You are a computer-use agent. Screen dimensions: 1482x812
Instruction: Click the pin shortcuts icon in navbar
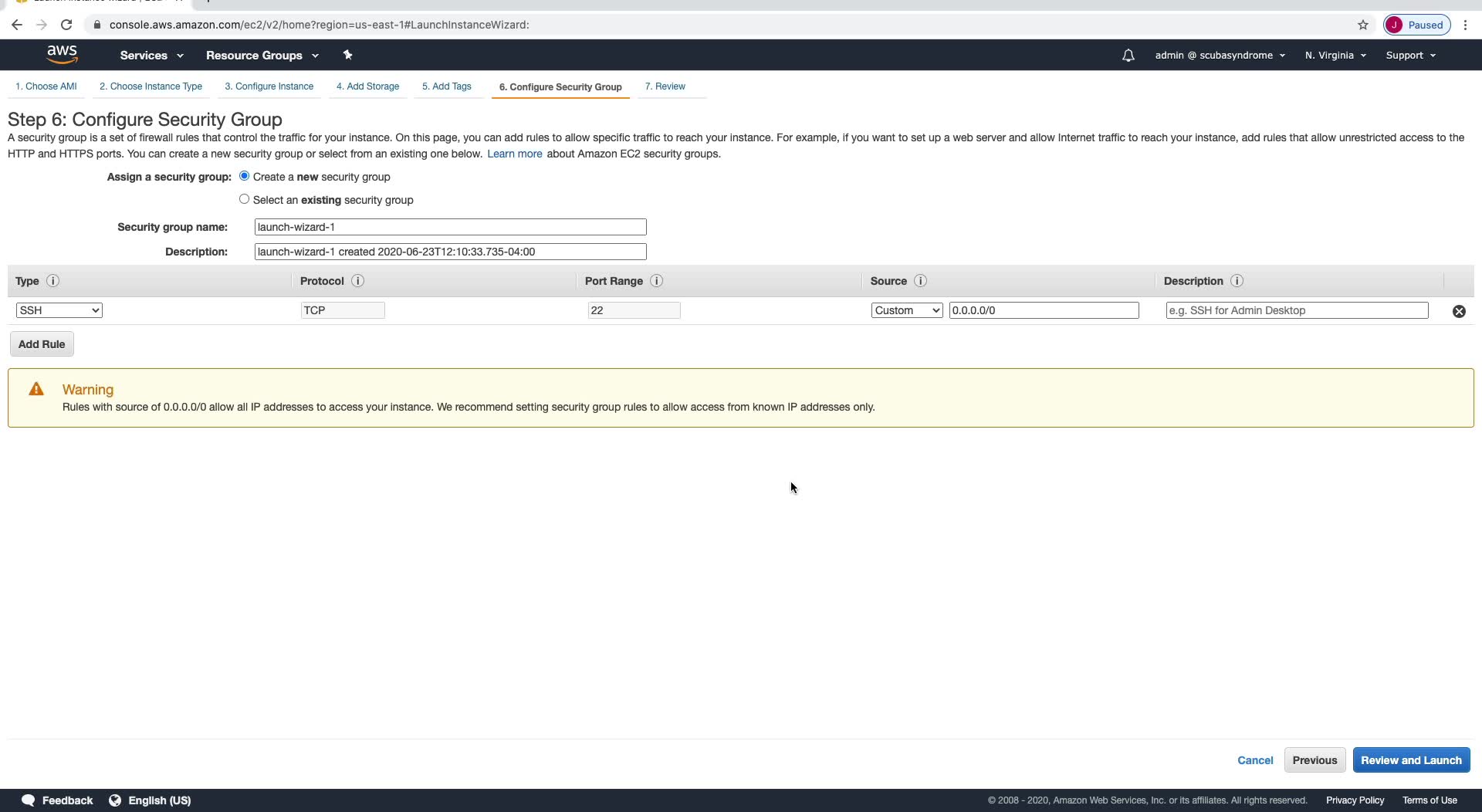(347, 55)
